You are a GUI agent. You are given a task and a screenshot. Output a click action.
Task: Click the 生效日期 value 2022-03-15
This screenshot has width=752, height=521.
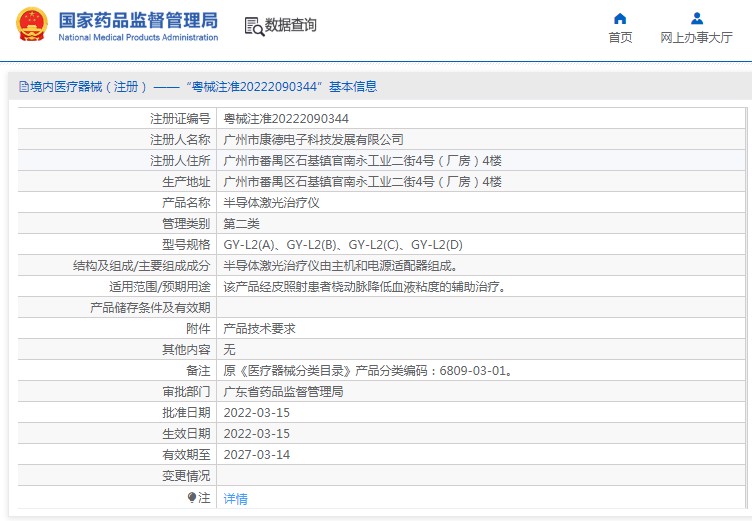(257, 434)
